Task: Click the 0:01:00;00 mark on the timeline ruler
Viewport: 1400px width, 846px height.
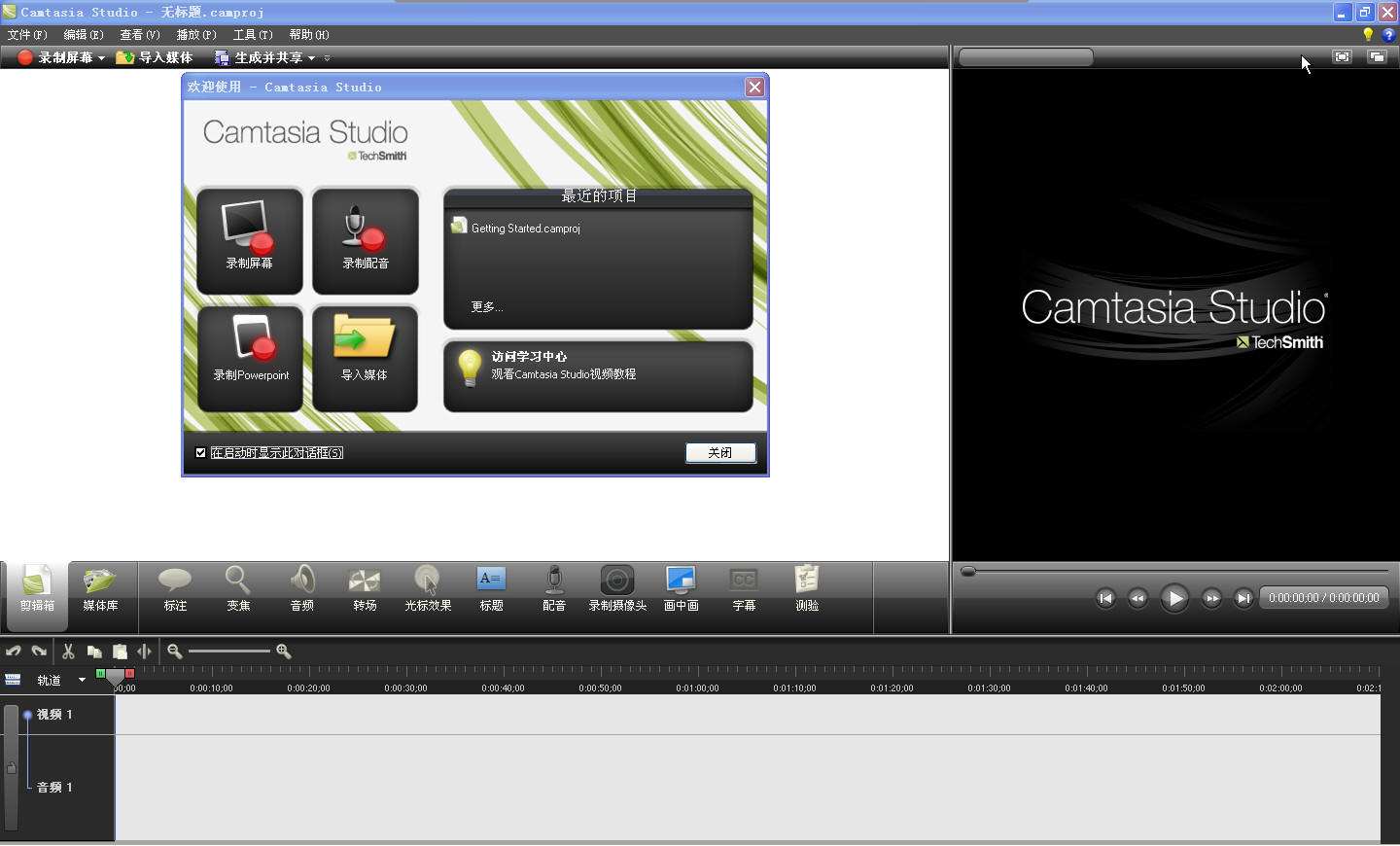Action: [x=697, y=687]
